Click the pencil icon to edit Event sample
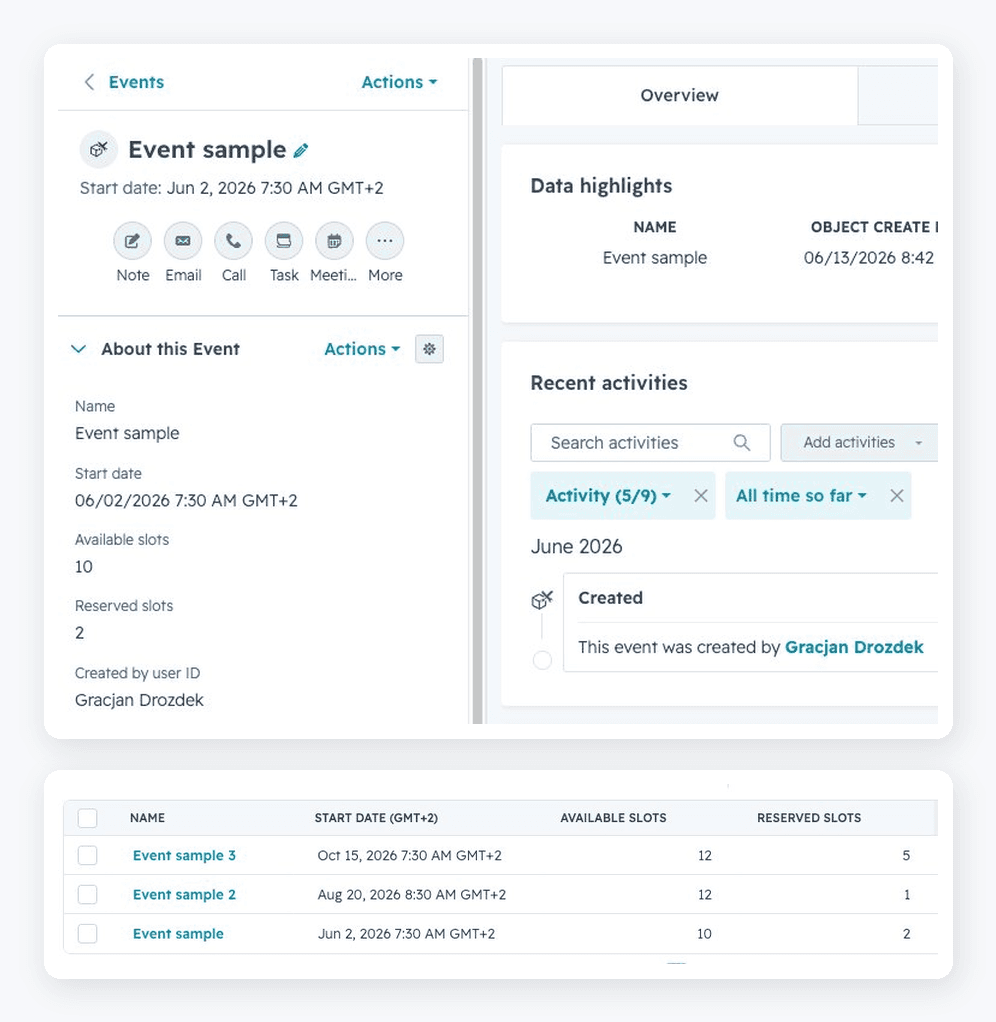Screen dimensions: 996x1022 pyautogui.click(x=301, y=151)
